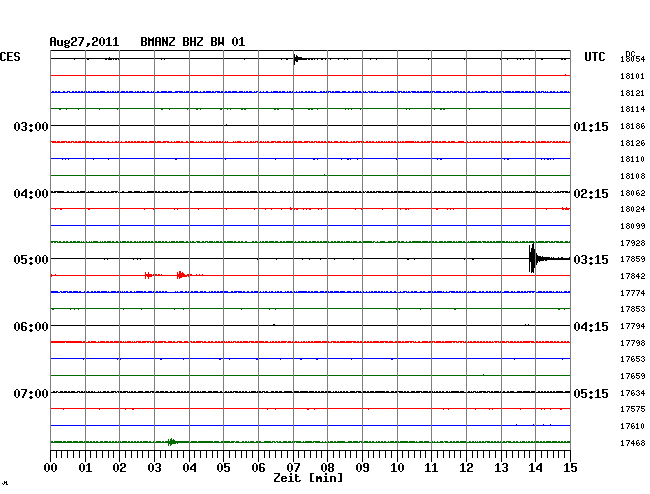Viewport: 650px width, 494px height.
Task: Click the Zeit [min] axis title
Action: pyautogui.click(x=308, y=478)
